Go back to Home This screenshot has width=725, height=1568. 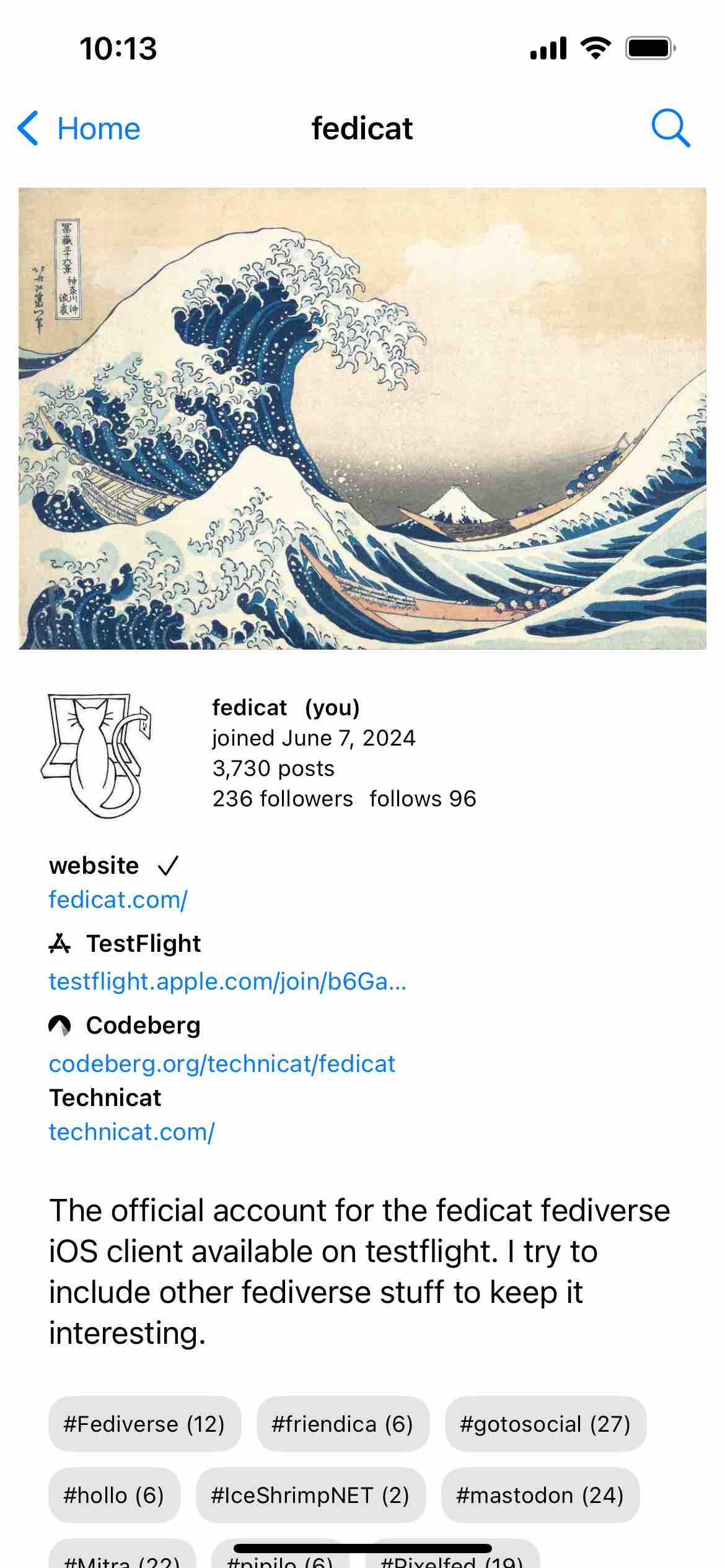(x=79, y=129)
